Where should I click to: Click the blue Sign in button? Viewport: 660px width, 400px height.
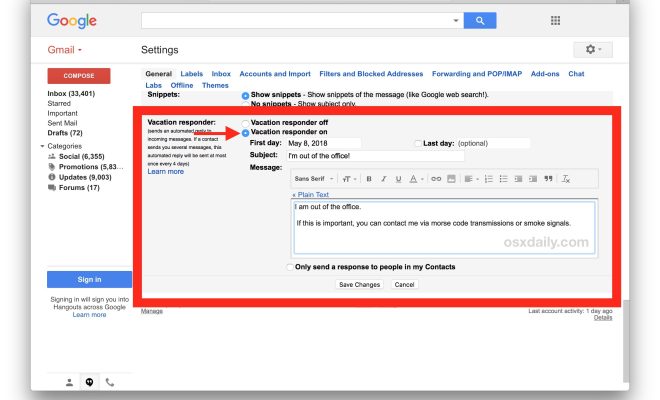click(x=89, y=280)
